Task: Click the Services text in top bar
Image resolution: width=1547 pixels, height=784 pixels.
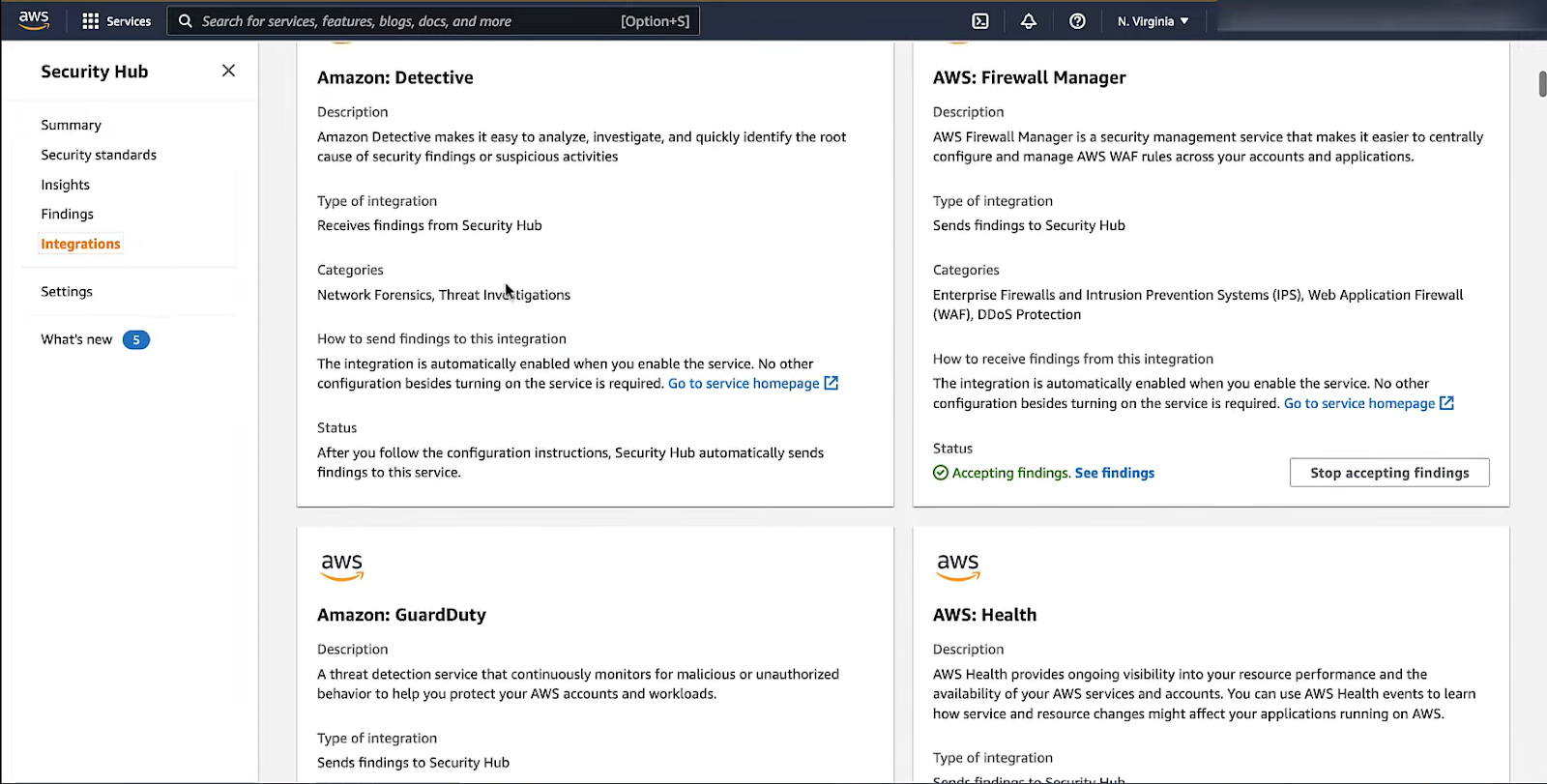Action: (129, 21)
